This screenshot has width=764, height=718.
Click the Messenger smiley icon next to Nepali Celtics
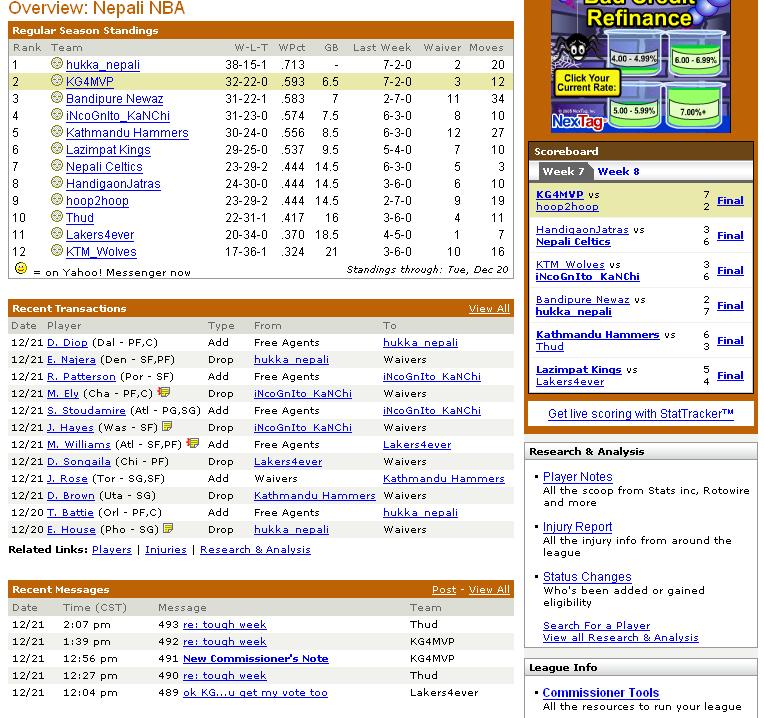[57, 166]
